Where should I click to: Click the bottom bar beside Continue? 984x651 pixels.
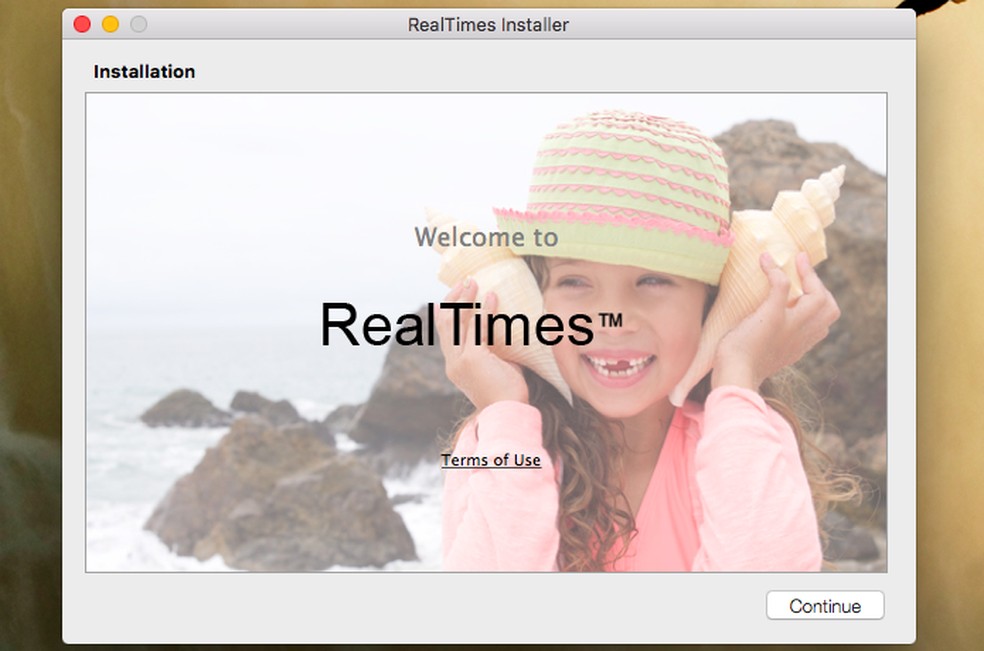pos(400,605)
